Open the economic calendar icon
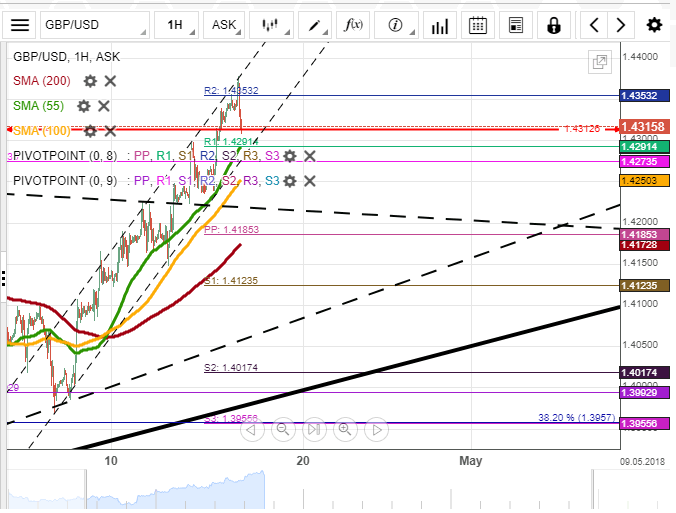The width and height of the screenshot is (676, 513). [x=478, y=24]
